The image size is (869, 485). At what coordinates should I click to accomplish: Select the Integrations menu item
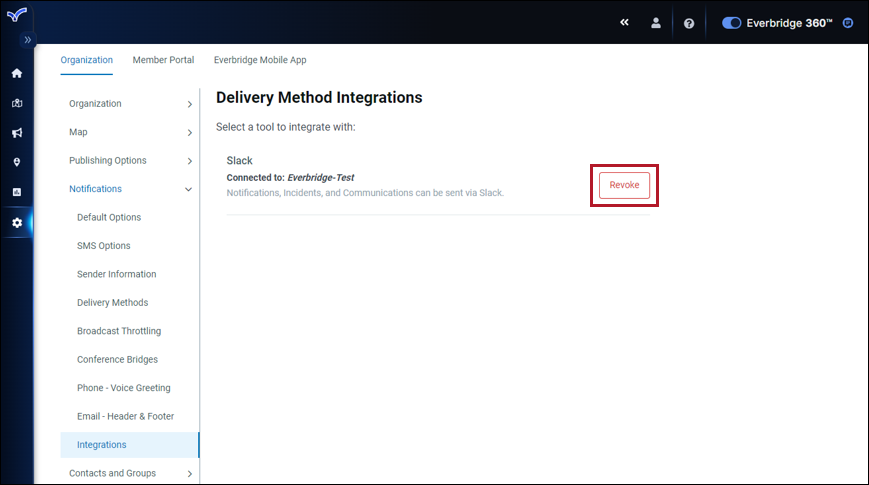(129, 445)
